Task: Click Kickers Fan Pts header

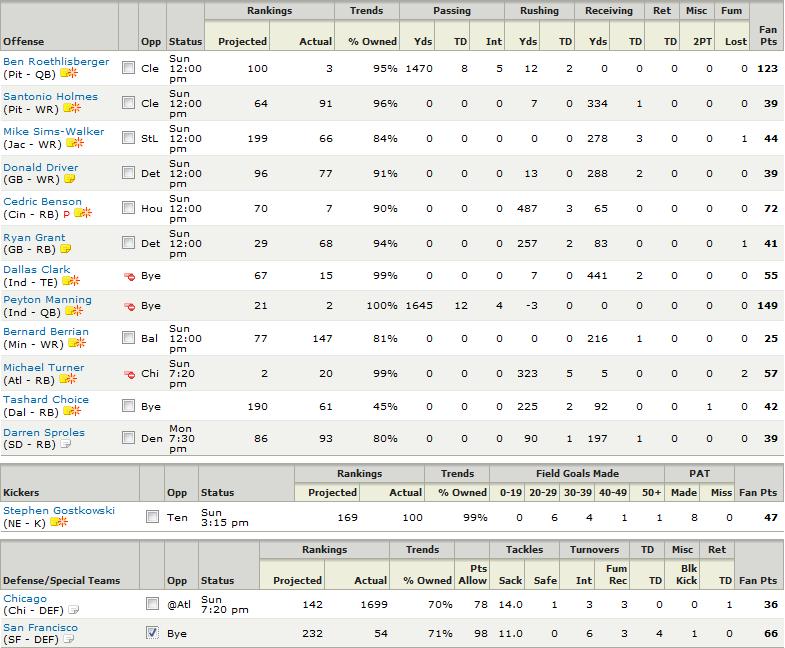Action: tap(758, 493)
